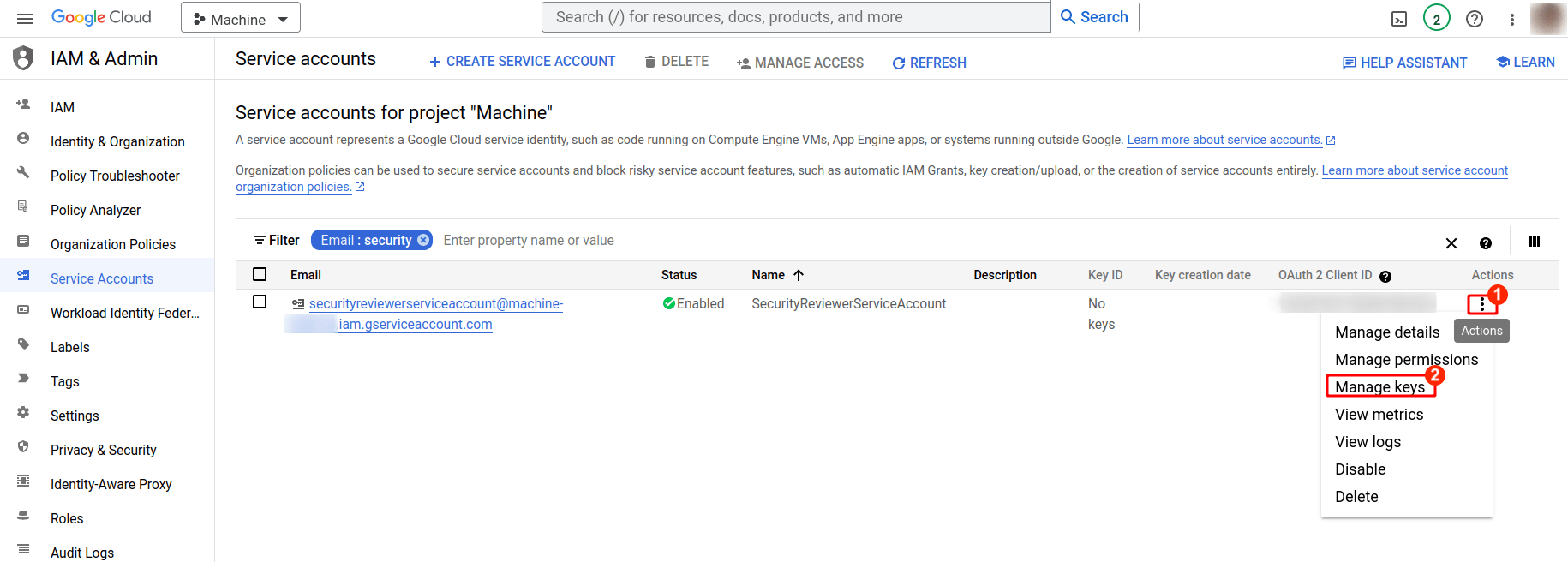Screen dimensions: 1568x562
Task: Click the Search button
Action: 1094,17
